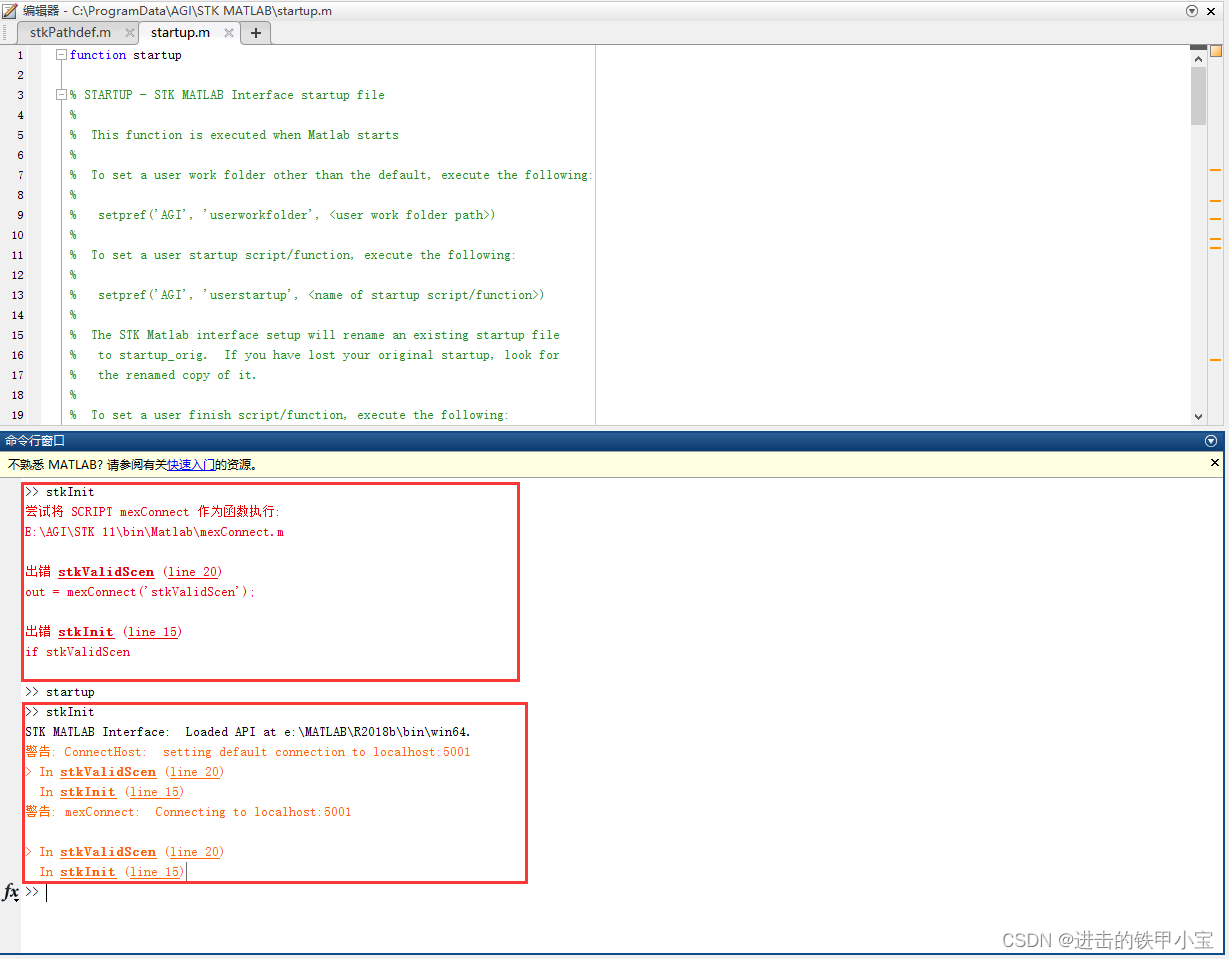This screenshot has width=1229, height=959.
Task: Click the editor pencil icon in title bar
Action: (11, 10)
